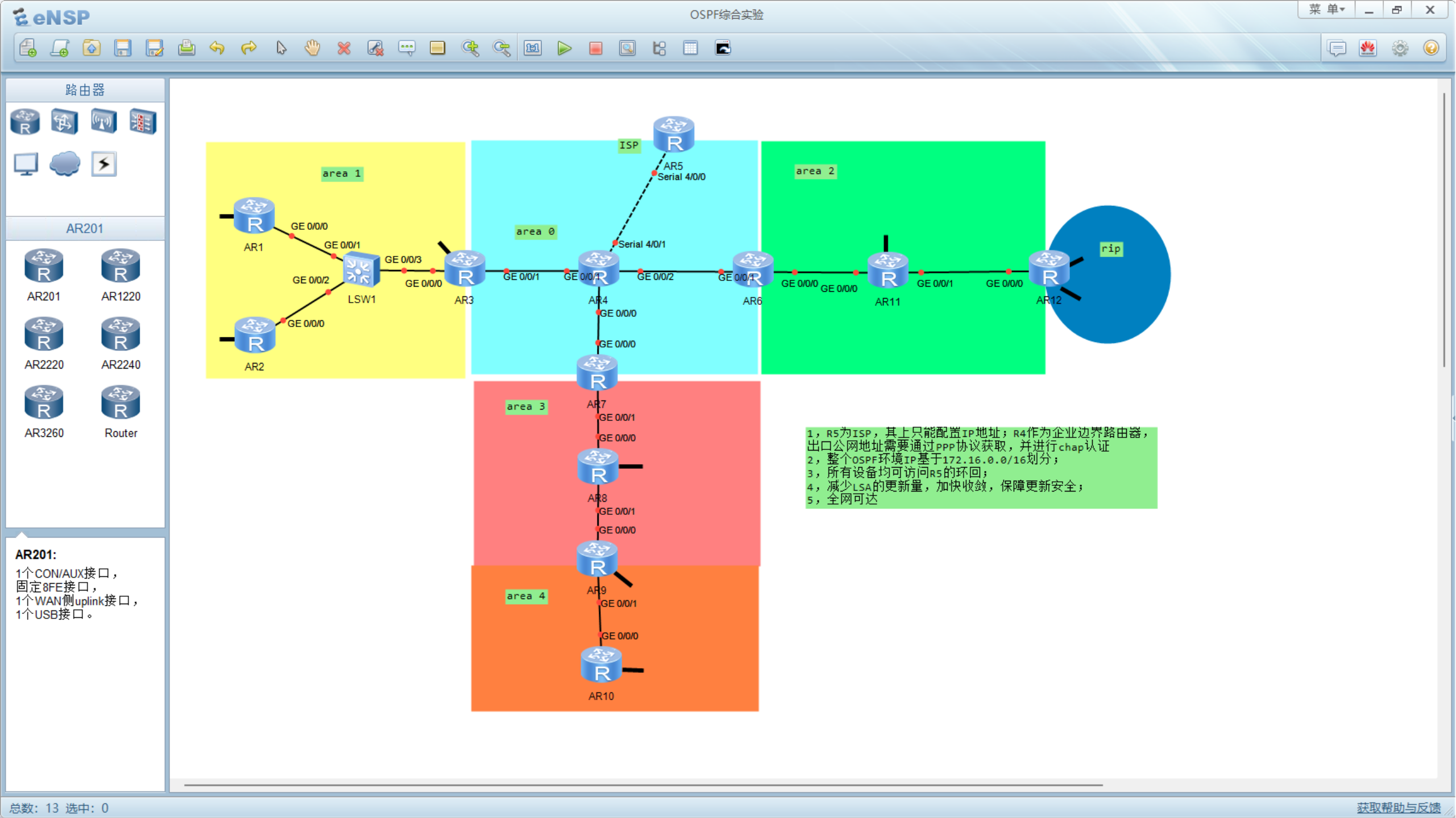Stop all devices with red square button
1456x818 pixels.
pos(595,48)
